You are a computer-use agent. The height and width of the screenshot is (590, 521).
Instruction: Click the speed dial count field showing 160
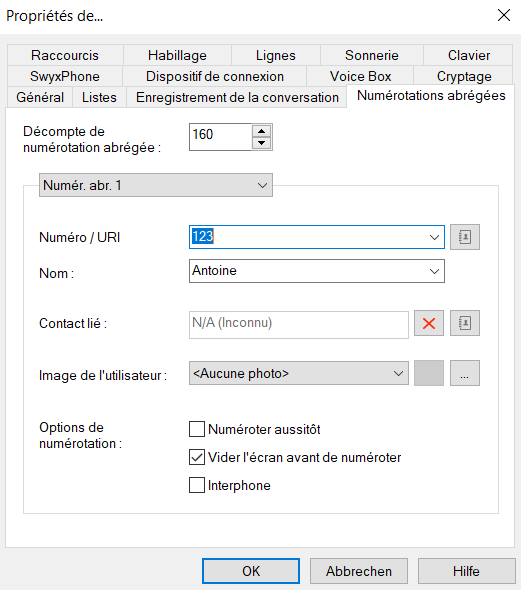(x=220, y=137)
